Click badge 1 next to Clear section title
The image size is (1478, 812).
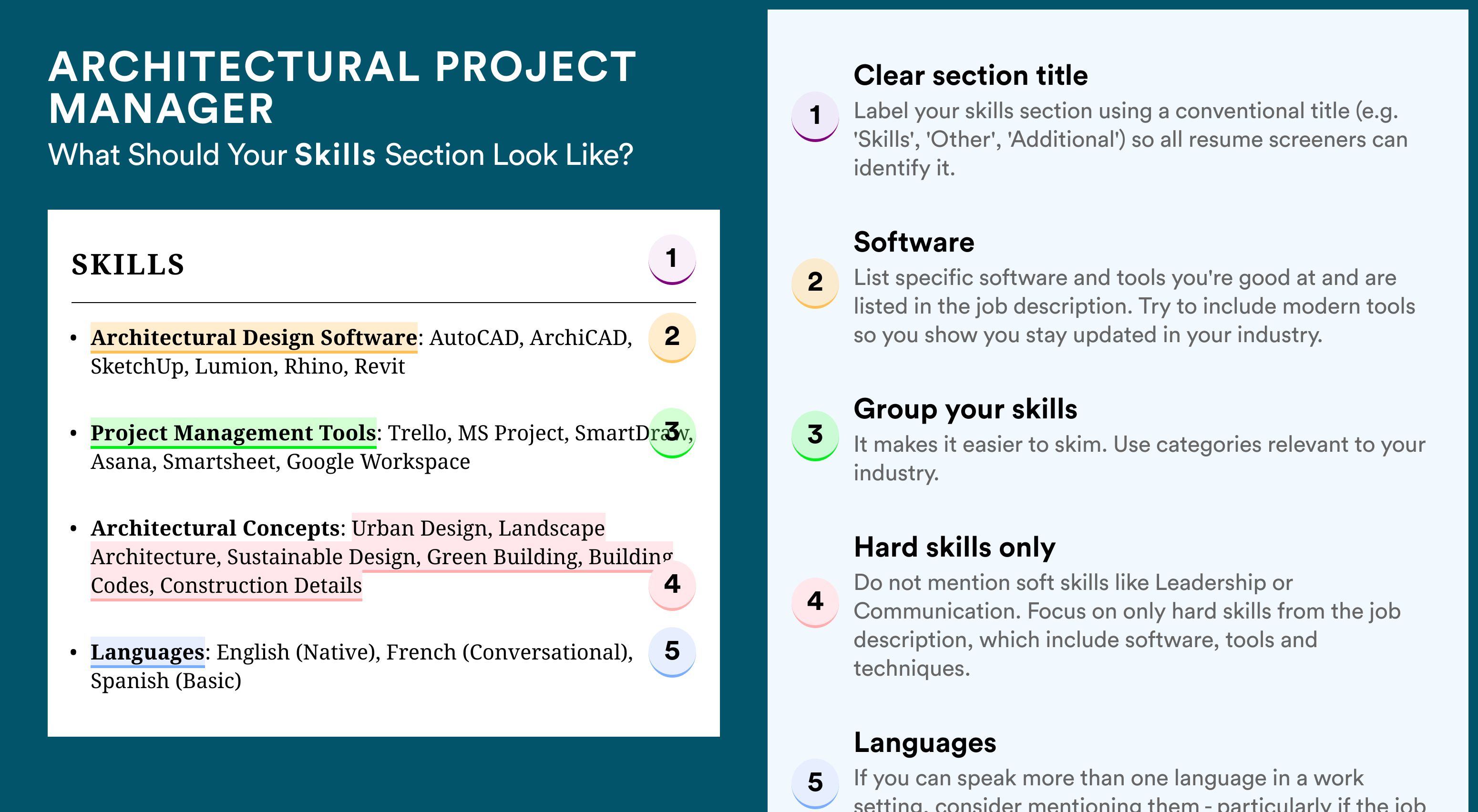pyautogui.click(x=815, y=116)
